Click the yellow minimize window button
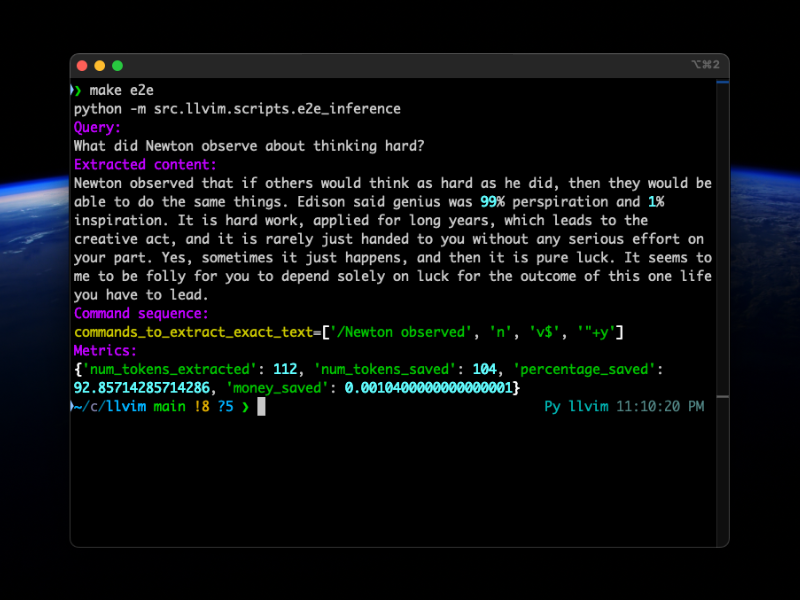The width and height of the screenshot is (800, 600). (100, 65)
